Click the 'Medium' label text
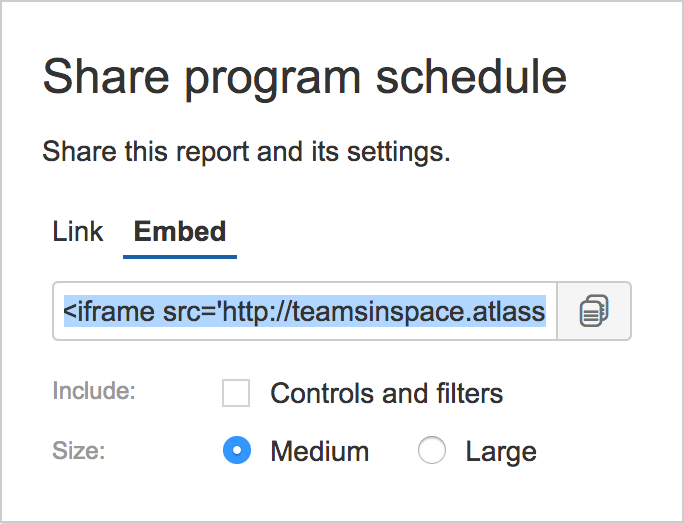The image size is (684, 524). [320, 451]
